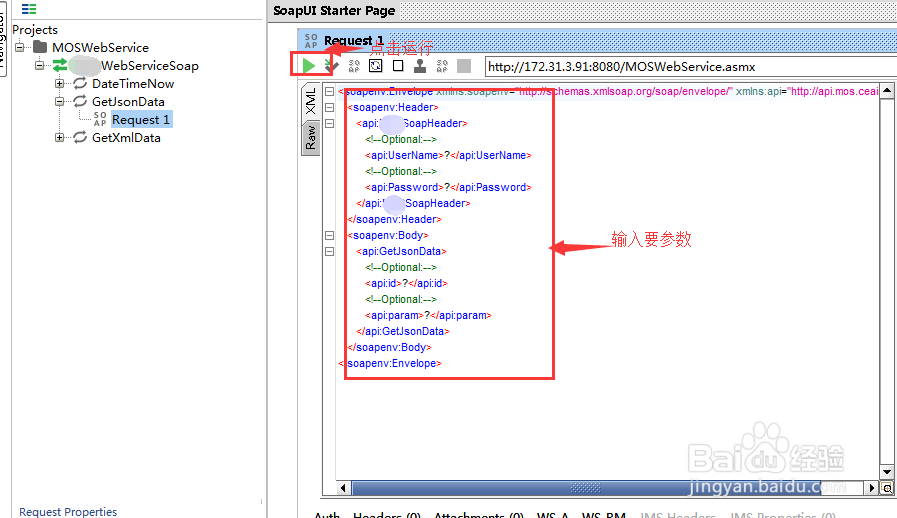Click gray cancel request square
Image resolution: width=897 pixels, height=518 pixels.
point(464,66)
